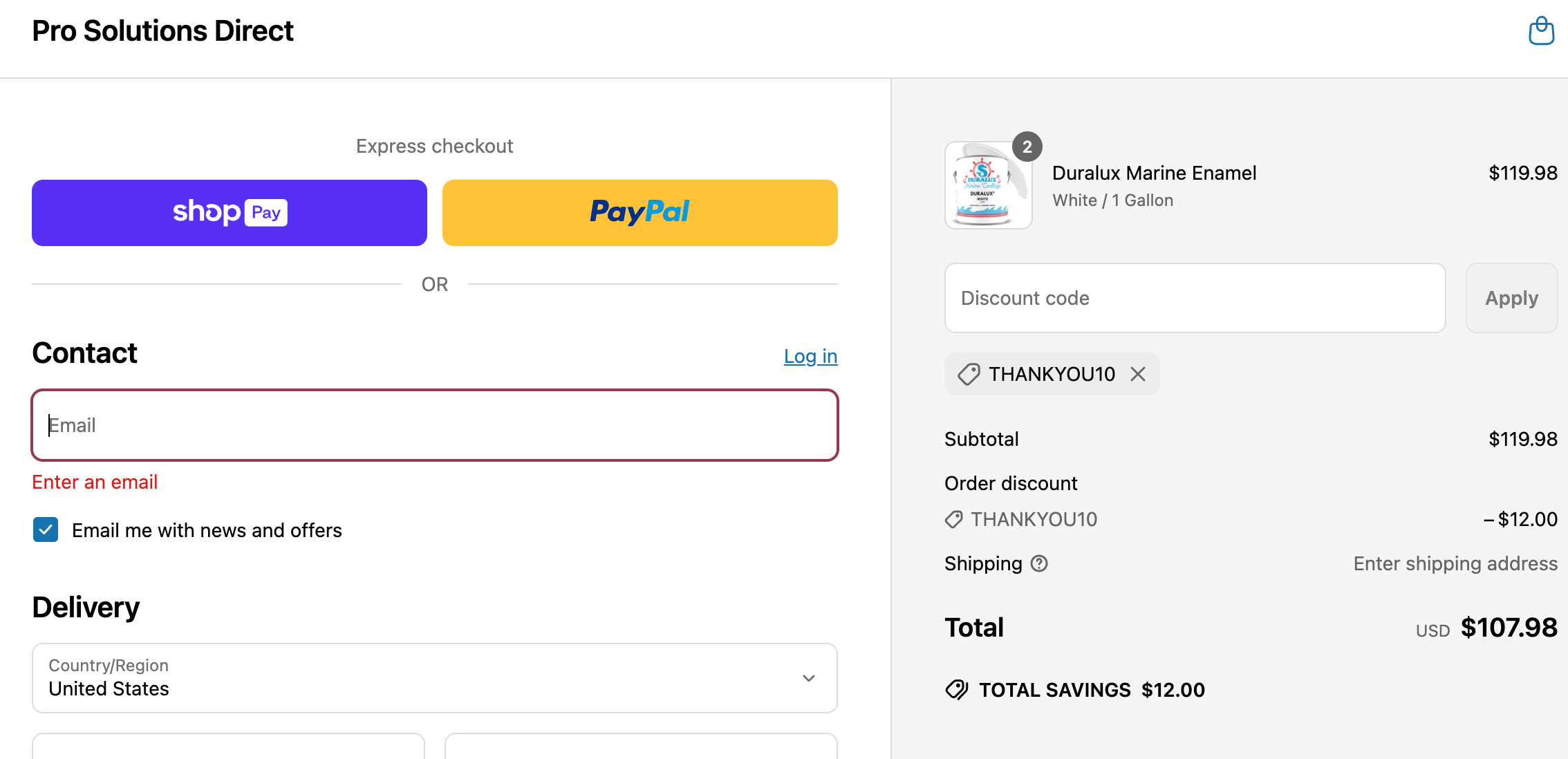Click the shipping help question mark icon
Image resolution: width=1568 pixels, height=759 pixels.
[1039, 563]
